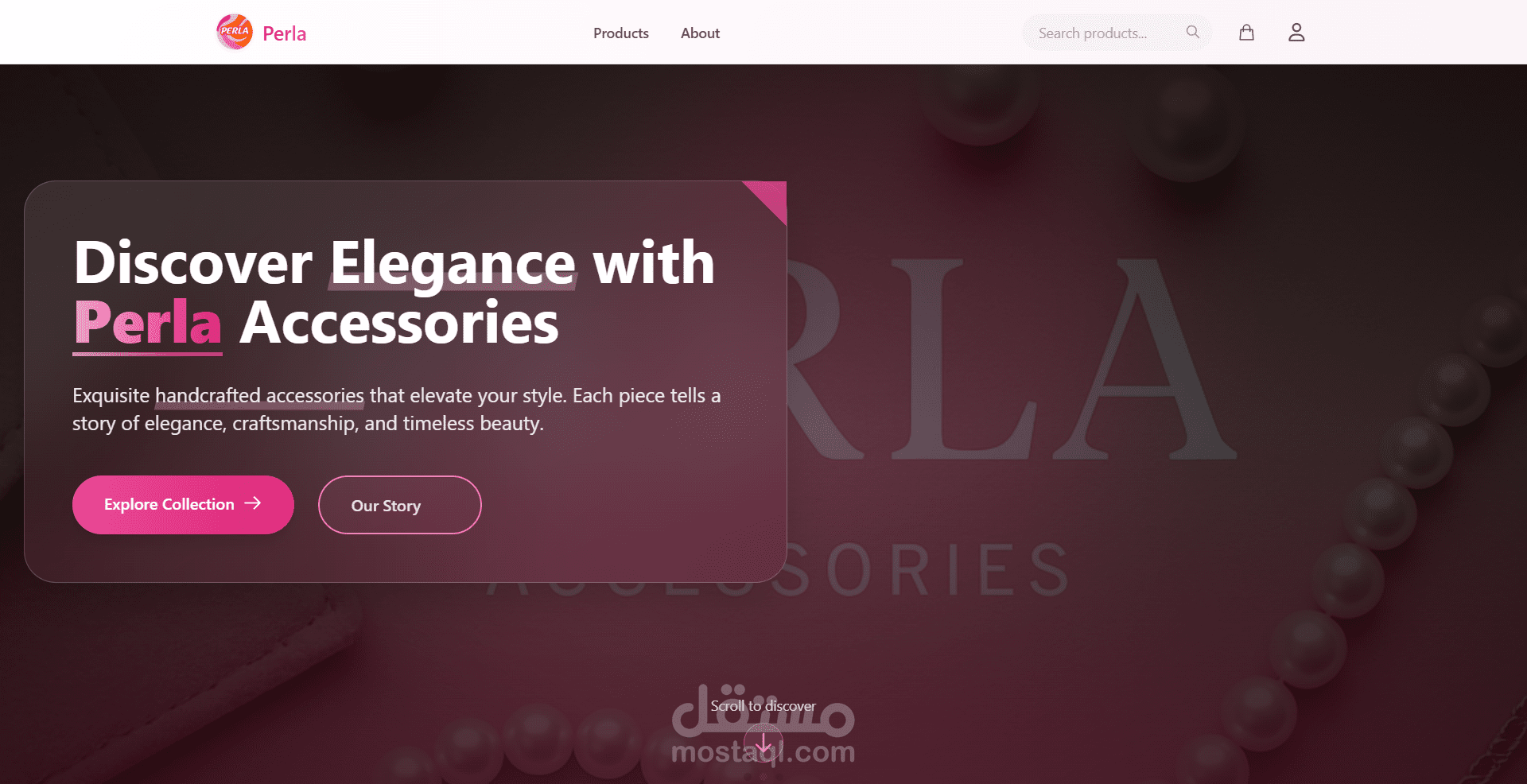The height and width of the screenshot is (784, 1527).
Task: Click the pink Perla word in the headline
Action: coord(148,323)
